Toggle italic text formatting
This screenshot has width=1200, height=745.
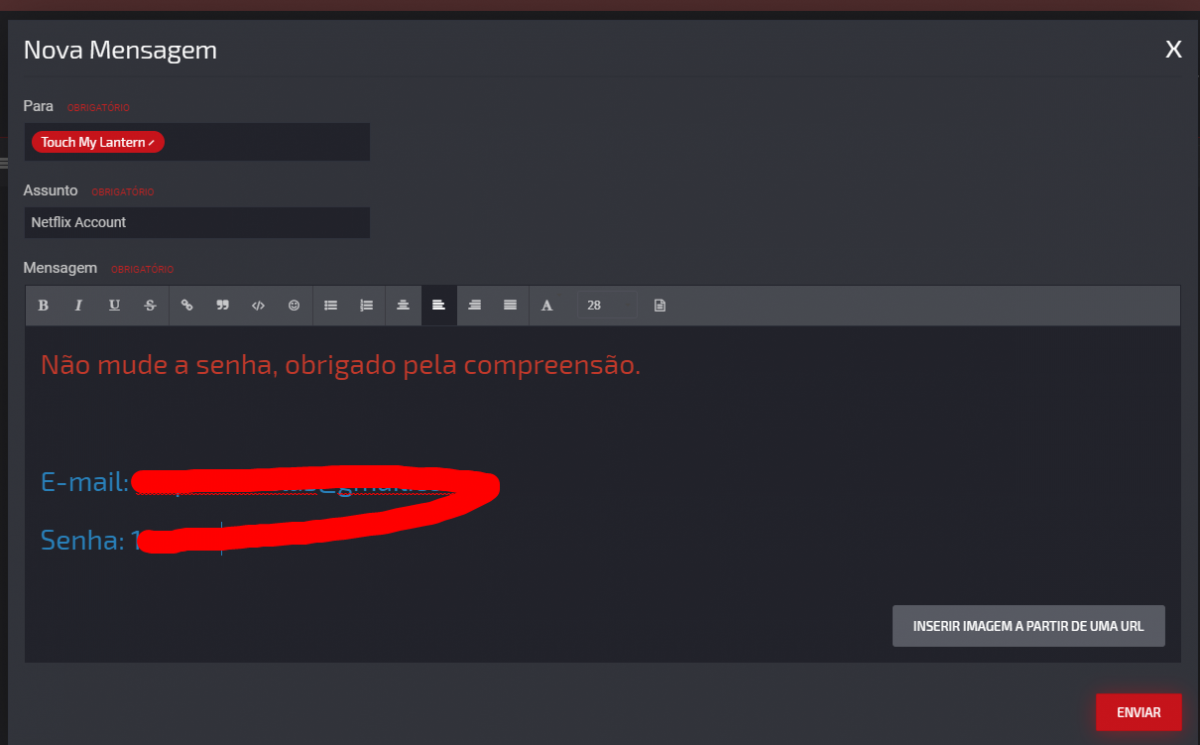coord(79,305)
